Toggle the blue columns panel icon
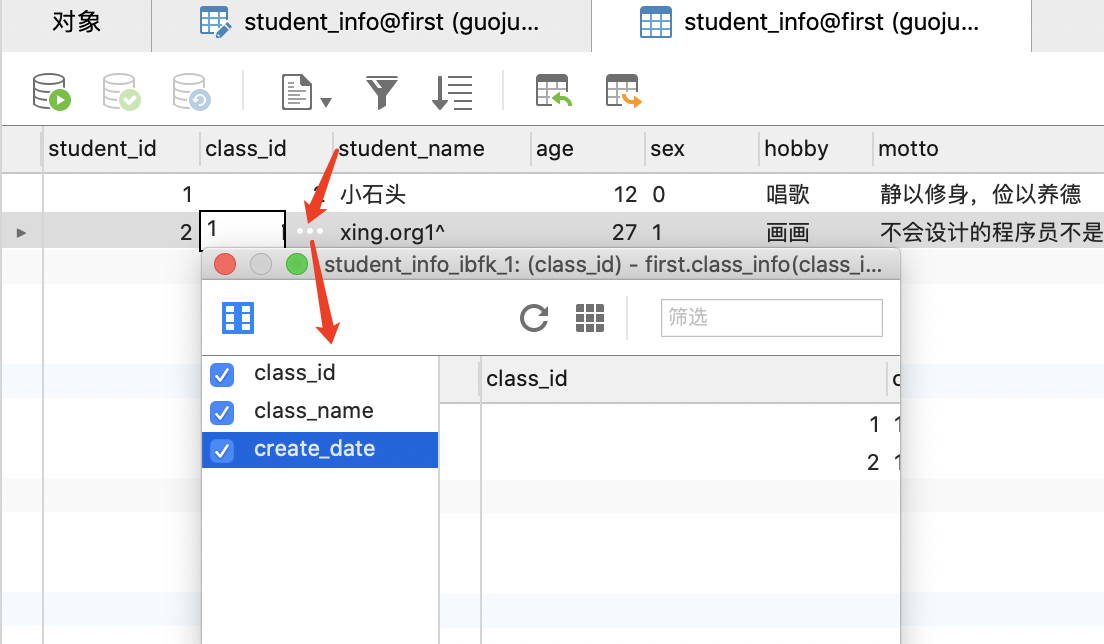Image resolution: width=1104 pixels, height=644 pixels. tap(238, 318)
